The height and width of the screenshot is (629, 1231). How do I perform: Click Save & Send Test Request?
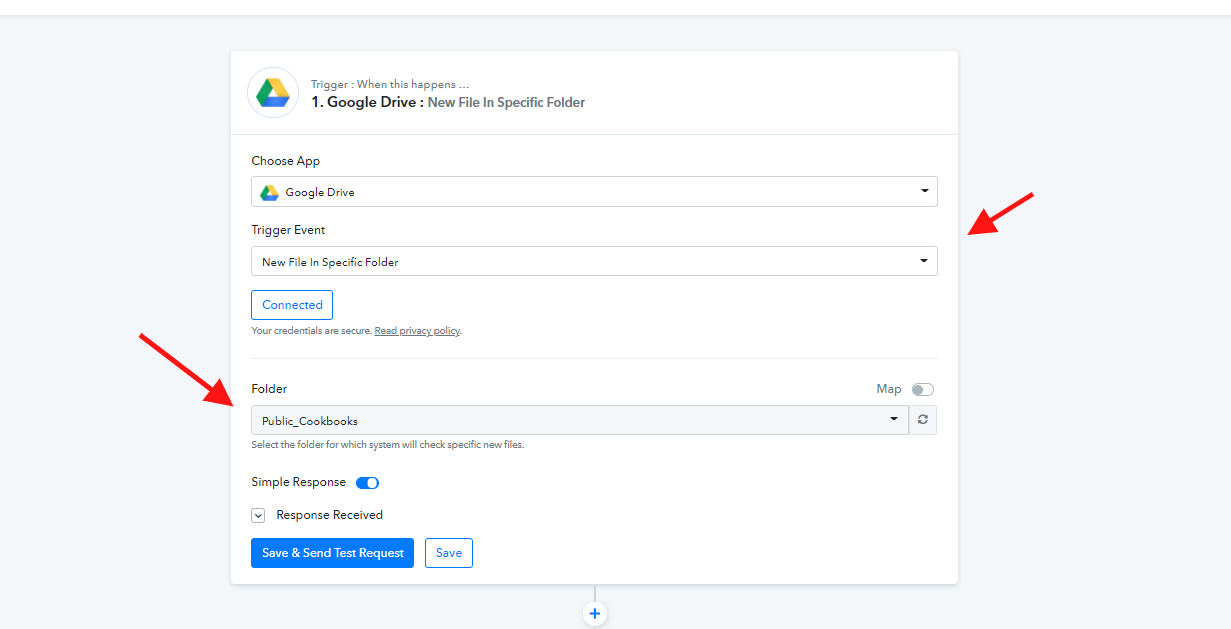(x=332, y=553)
